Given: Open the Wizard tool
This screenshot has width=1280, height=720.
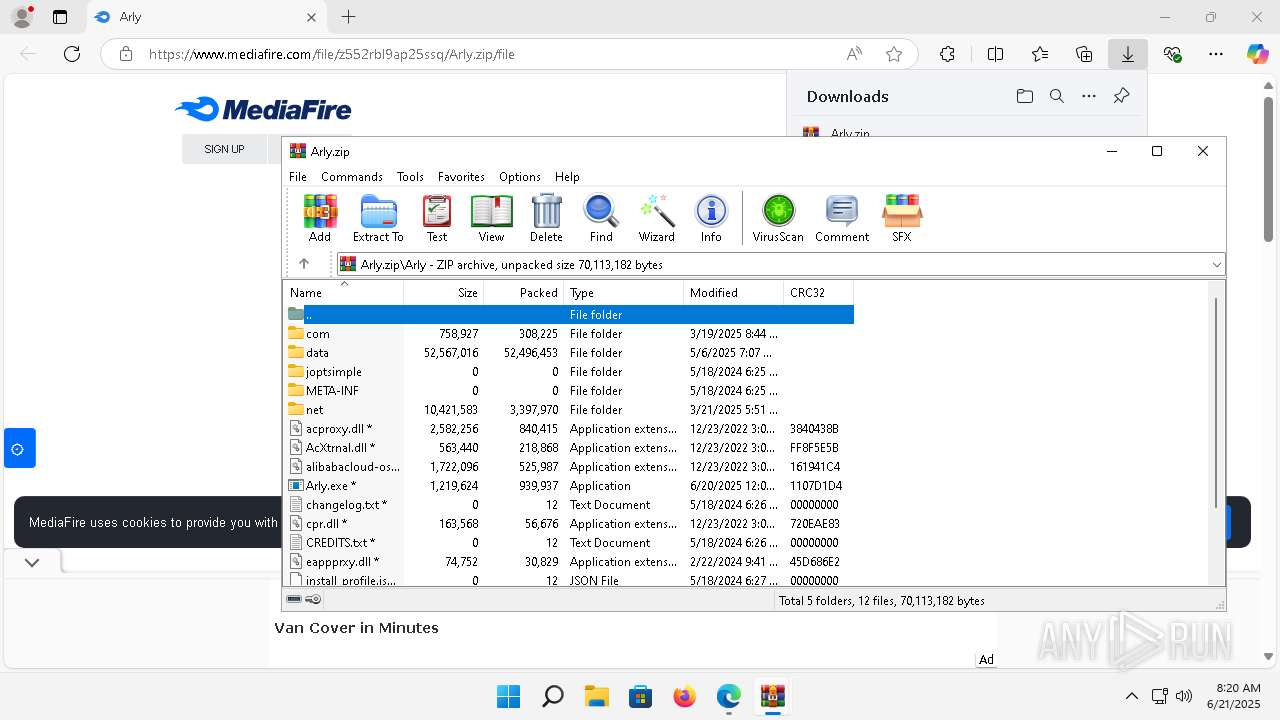Looking at the screenshot, I should coord(657,218).
